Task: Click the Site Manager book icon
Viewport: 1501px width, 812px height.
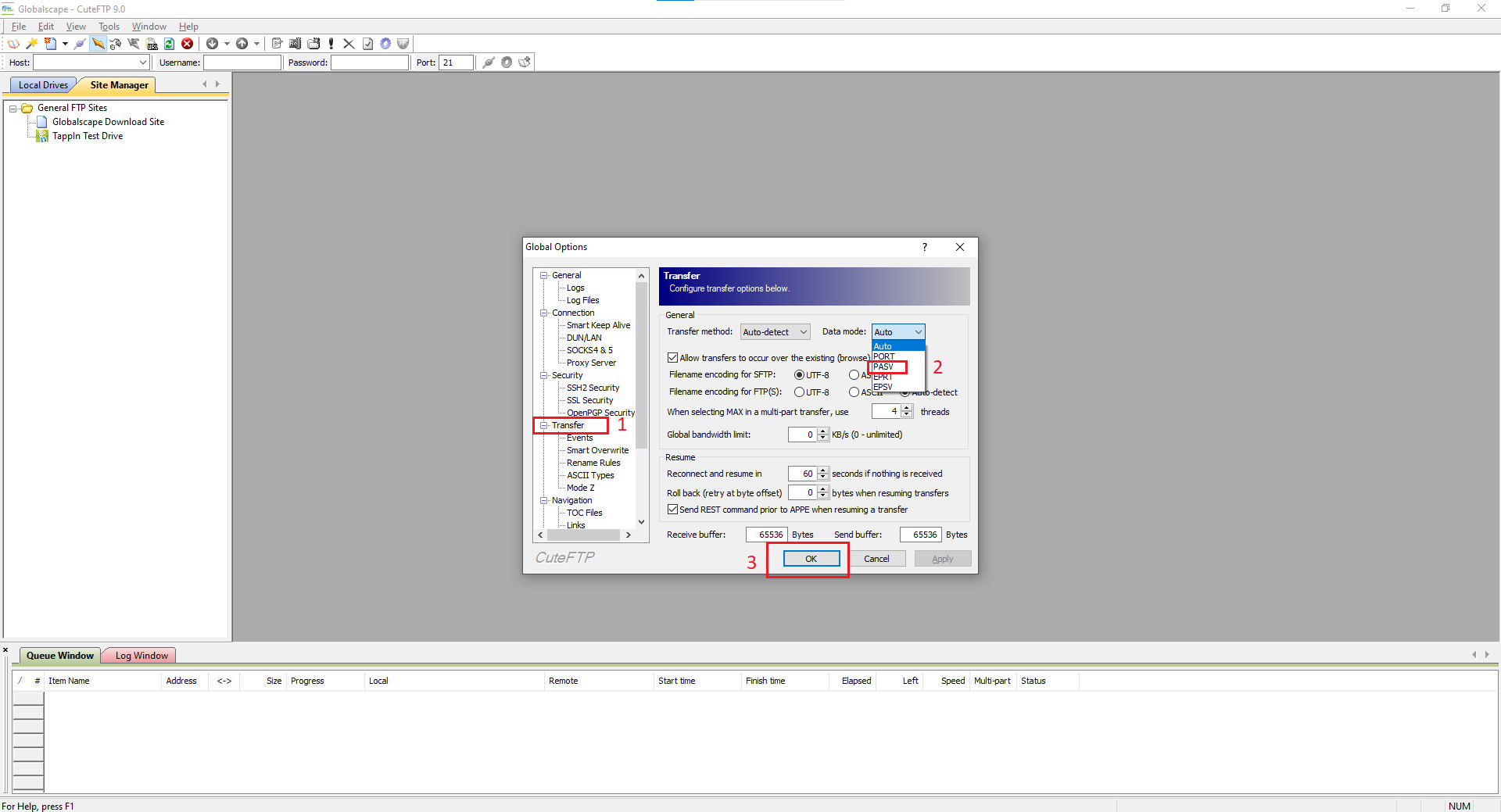Action: (x=13, y=44)
